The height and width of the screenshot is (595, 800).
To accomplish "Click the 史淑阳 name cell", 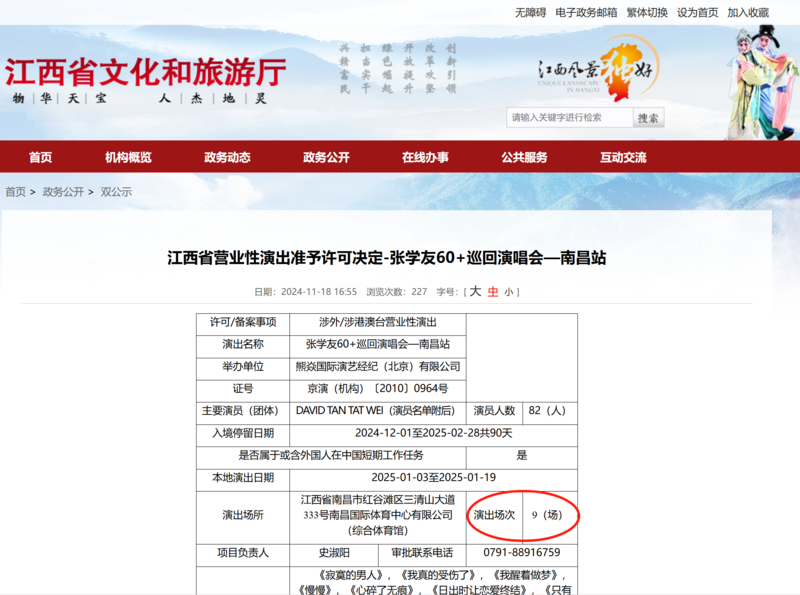I will tap(334, 553).
